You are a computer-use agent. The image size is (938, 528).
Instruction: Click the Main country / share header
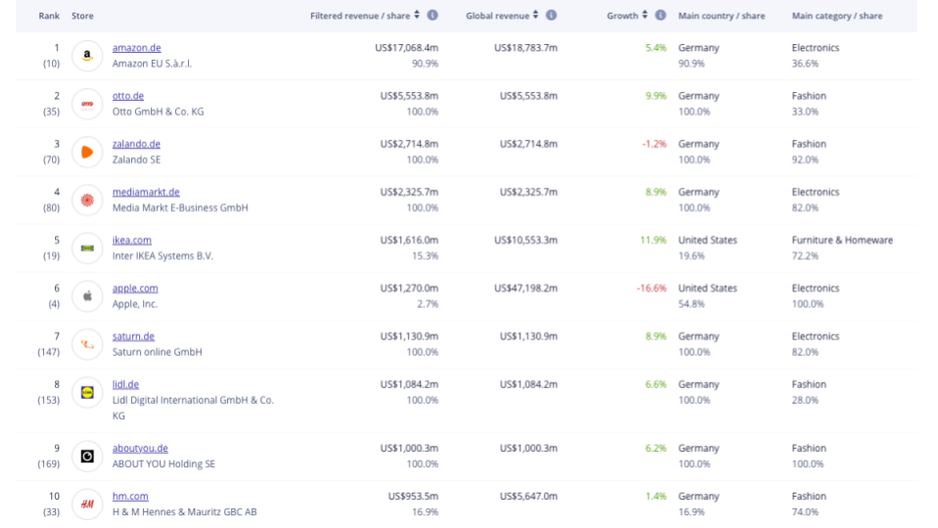721,16
